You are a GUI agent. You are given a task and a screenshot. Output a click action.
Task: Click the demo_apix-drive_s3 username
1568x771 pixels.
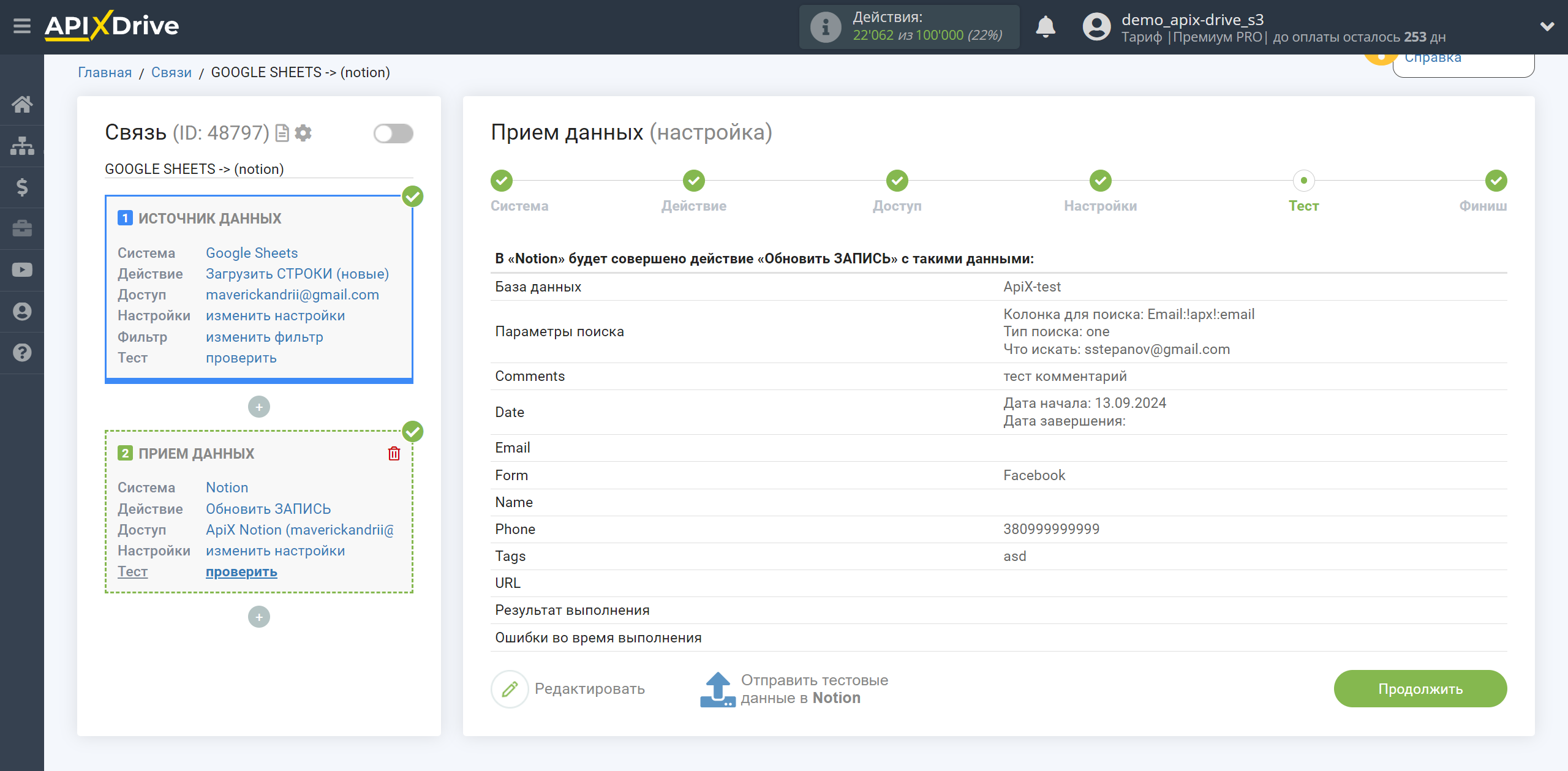(x=1193, y=20)
